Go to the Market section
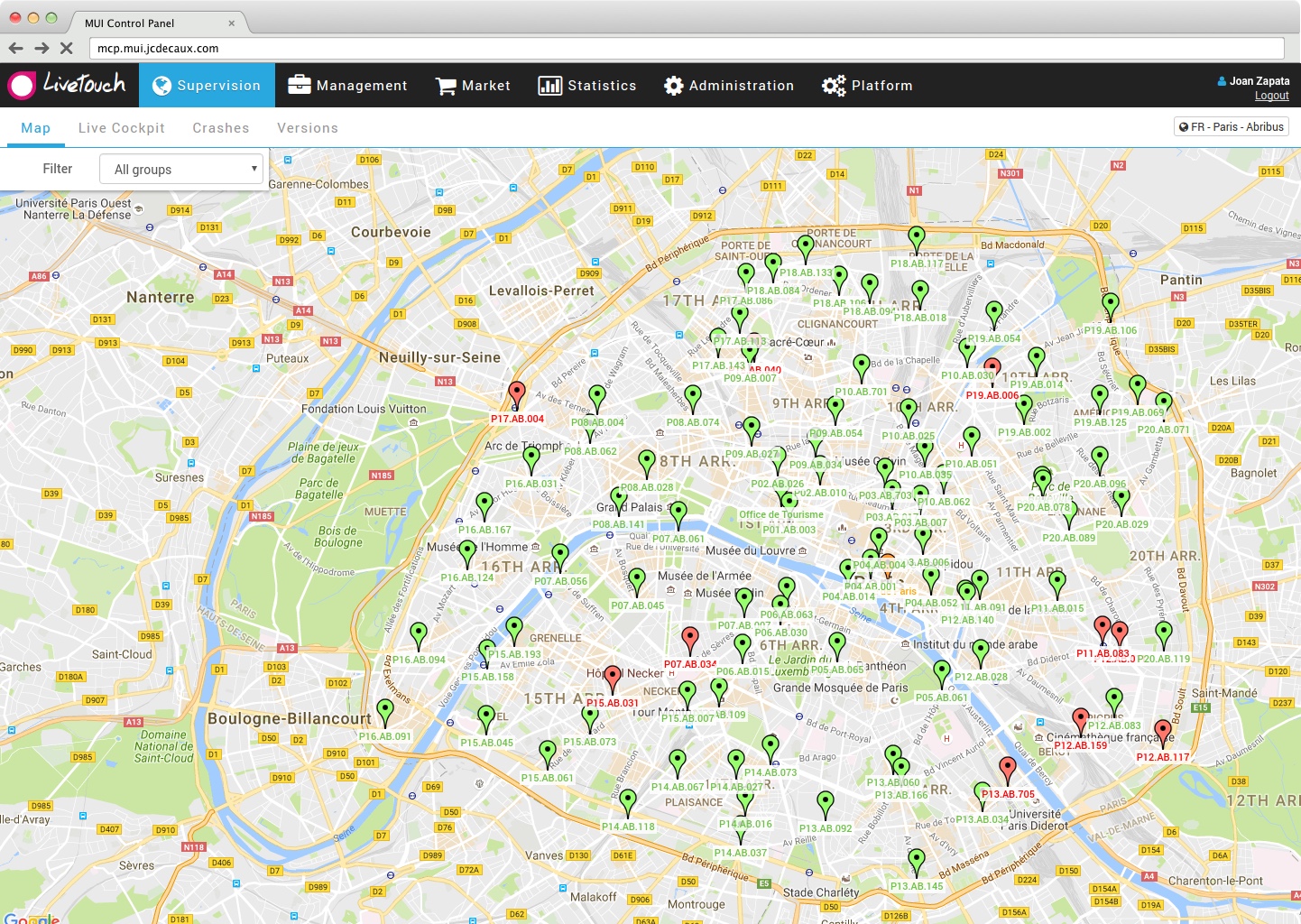Viewport: 1301px width, 924px height. click(x=473, y=86)
